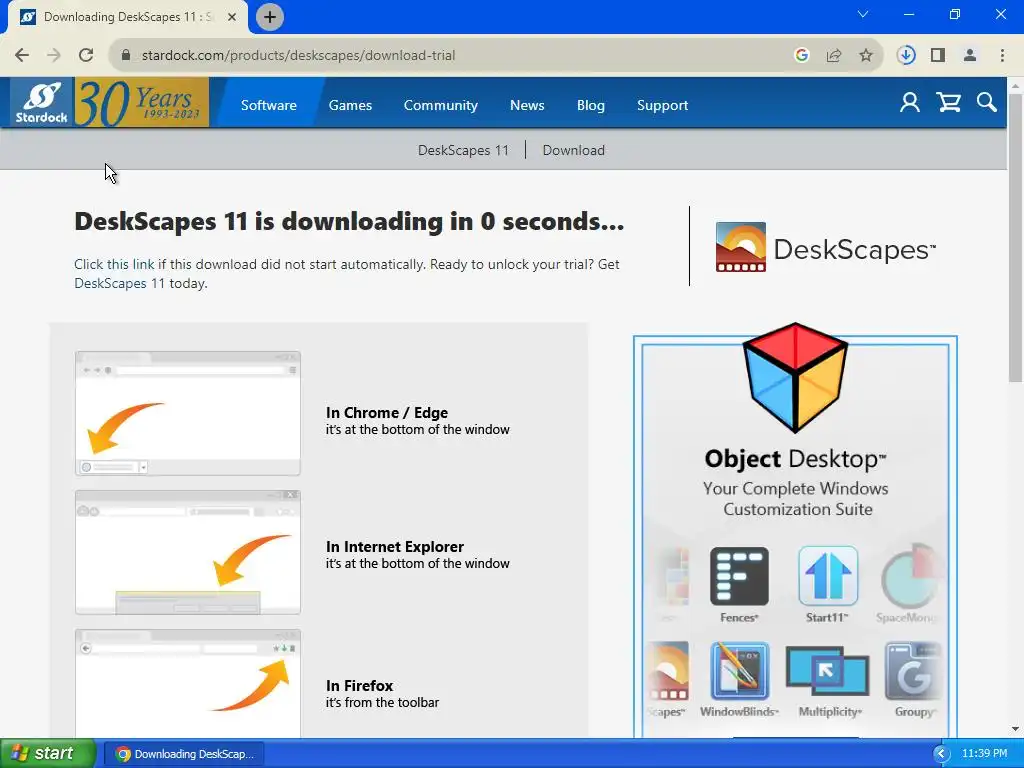Open the Google icon in address bar
Viewport: 1024px width, 768px height.
point(802,56)
